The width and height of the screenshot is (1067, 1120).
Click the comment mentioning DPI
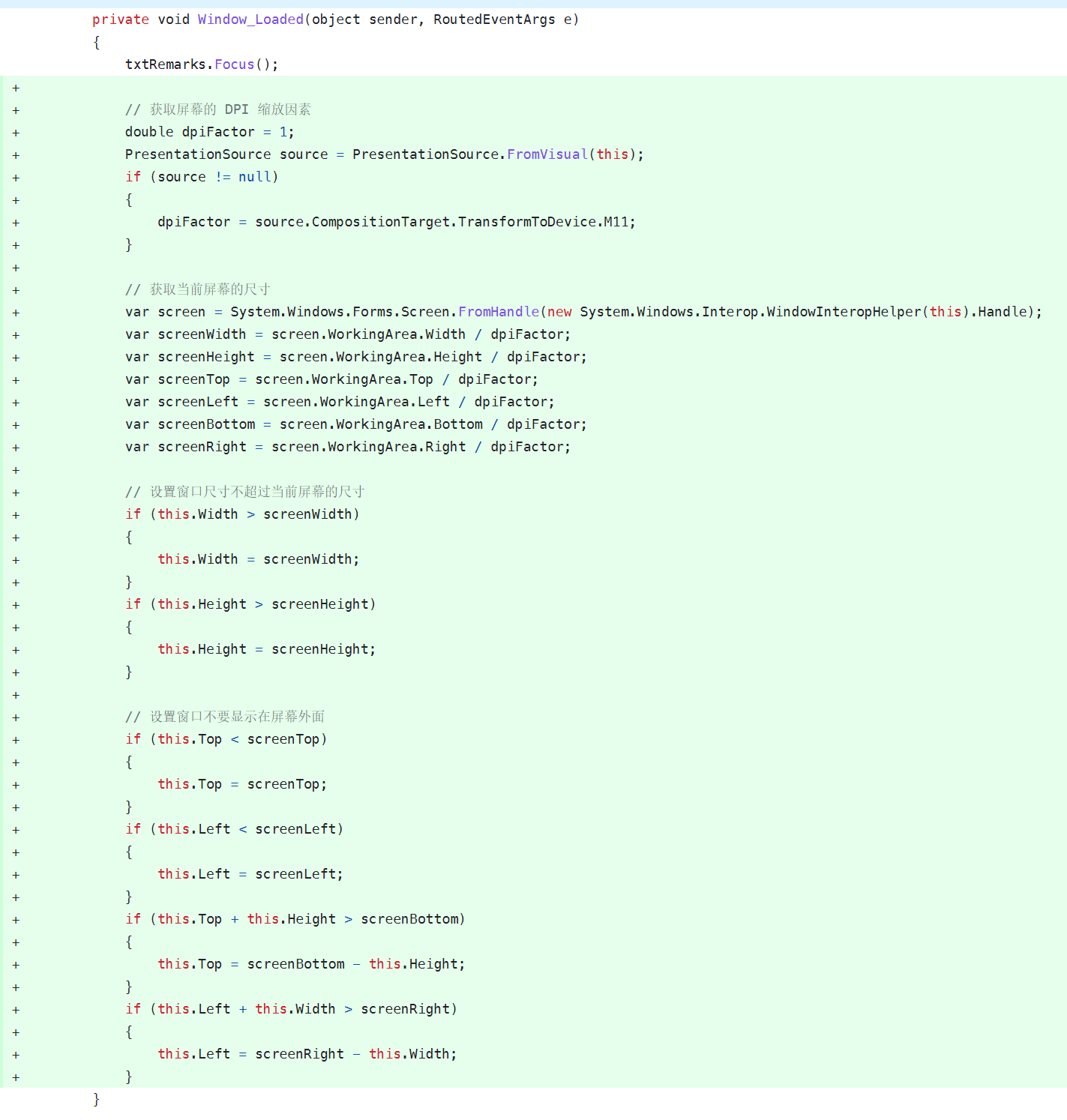pyautogui.click(x=217, y=109)
